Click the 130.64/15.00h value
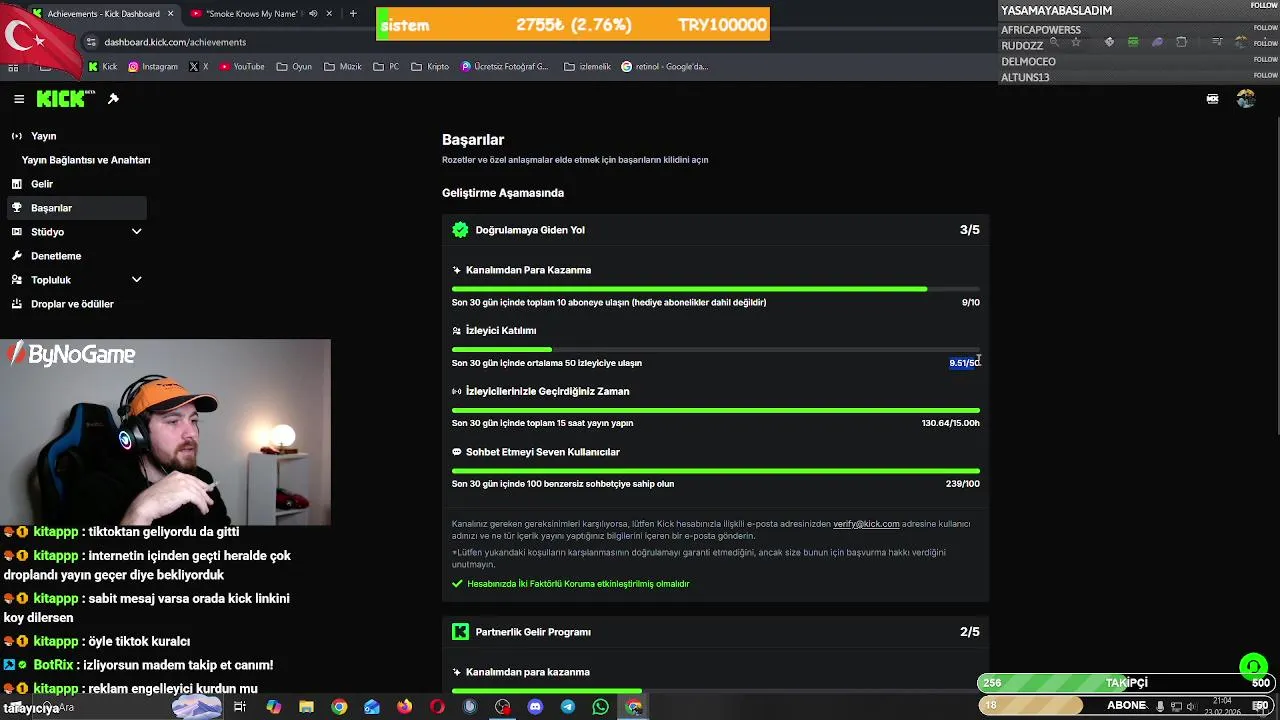 950,423
